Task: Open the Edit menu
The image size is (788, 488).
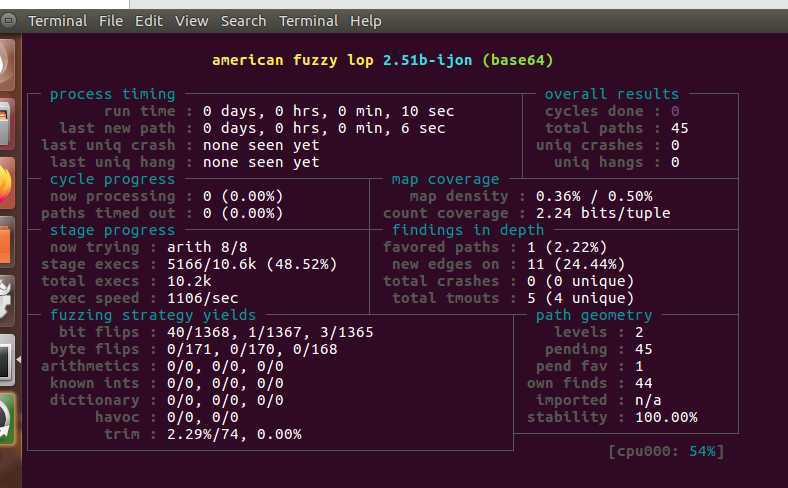Action: 149,21
